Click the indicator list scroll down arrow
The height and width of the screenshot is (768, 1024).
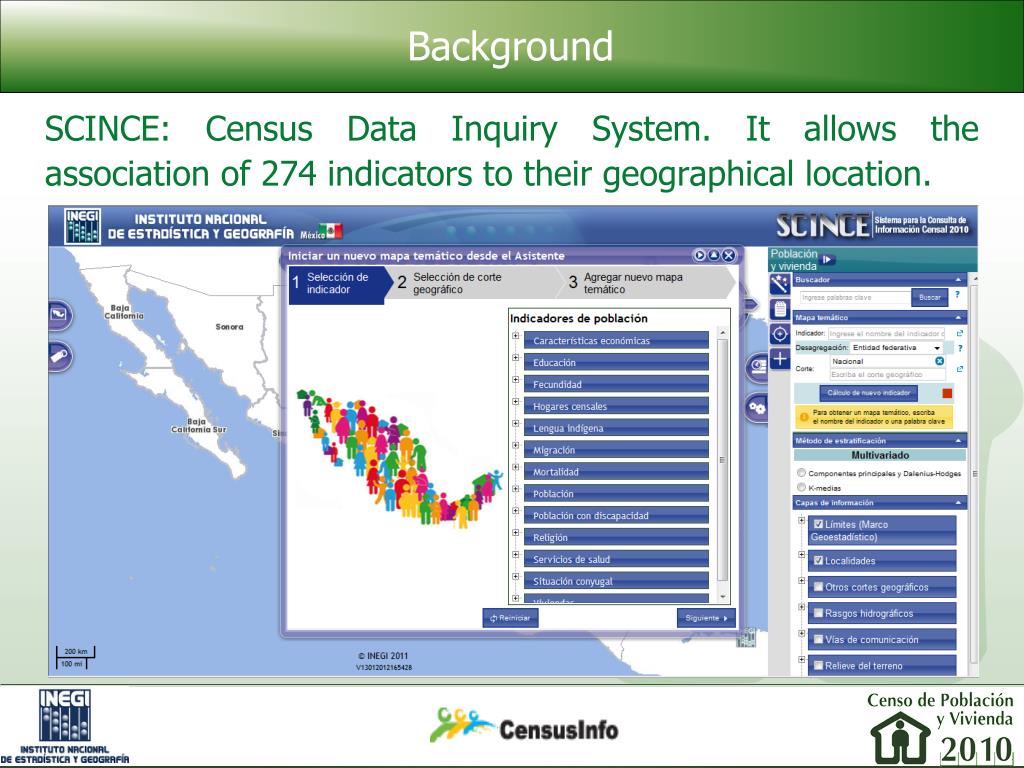point(722,597)
